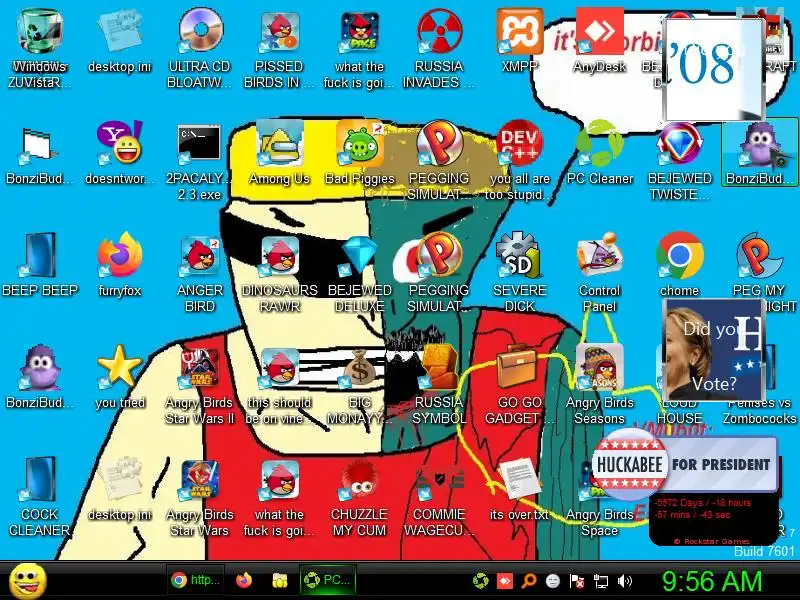
Task: Open the COMMIE WAGECU... shortcut
Action: (x=439, y=480)
